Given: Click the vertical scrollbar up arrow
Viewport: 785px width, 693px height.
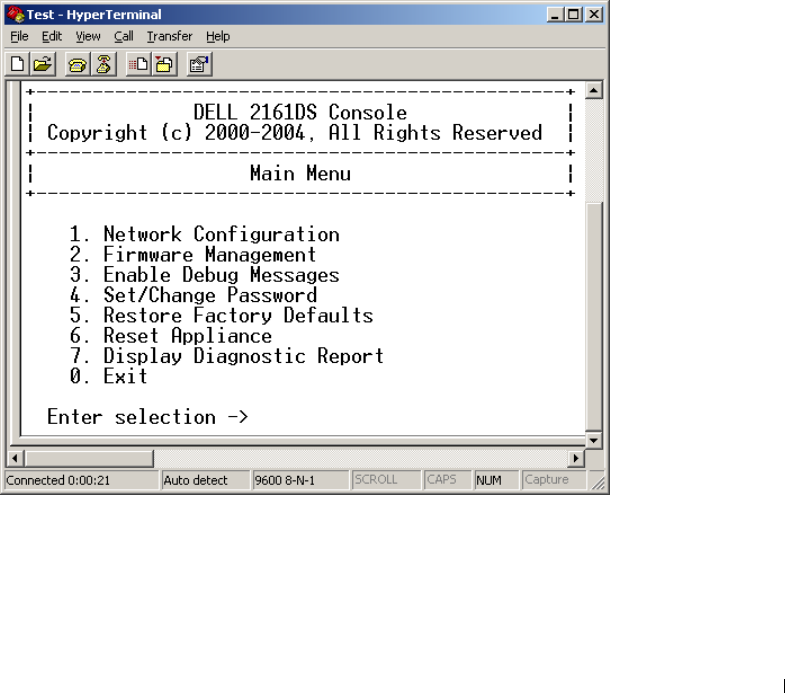Looking at the screenshot, I should [594, 91].
